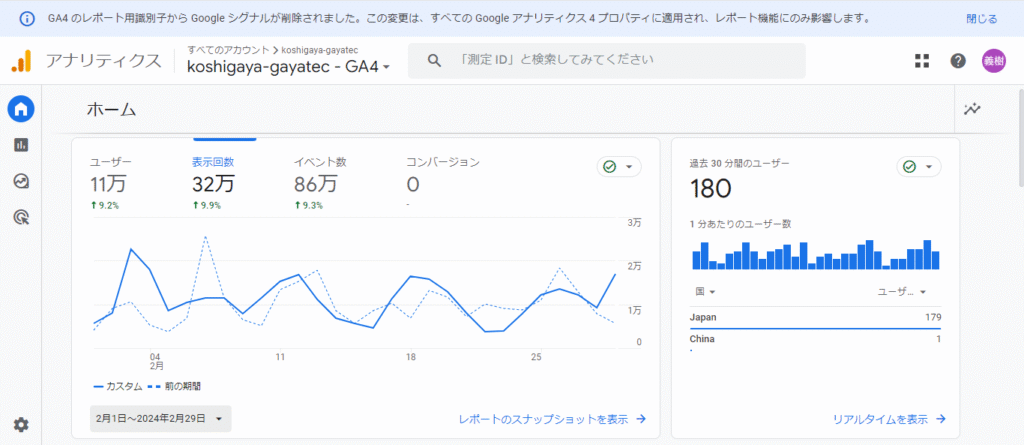1024x445 pixels.
Task: Click the search magnifier icon
Action: (x=434, y=60)
